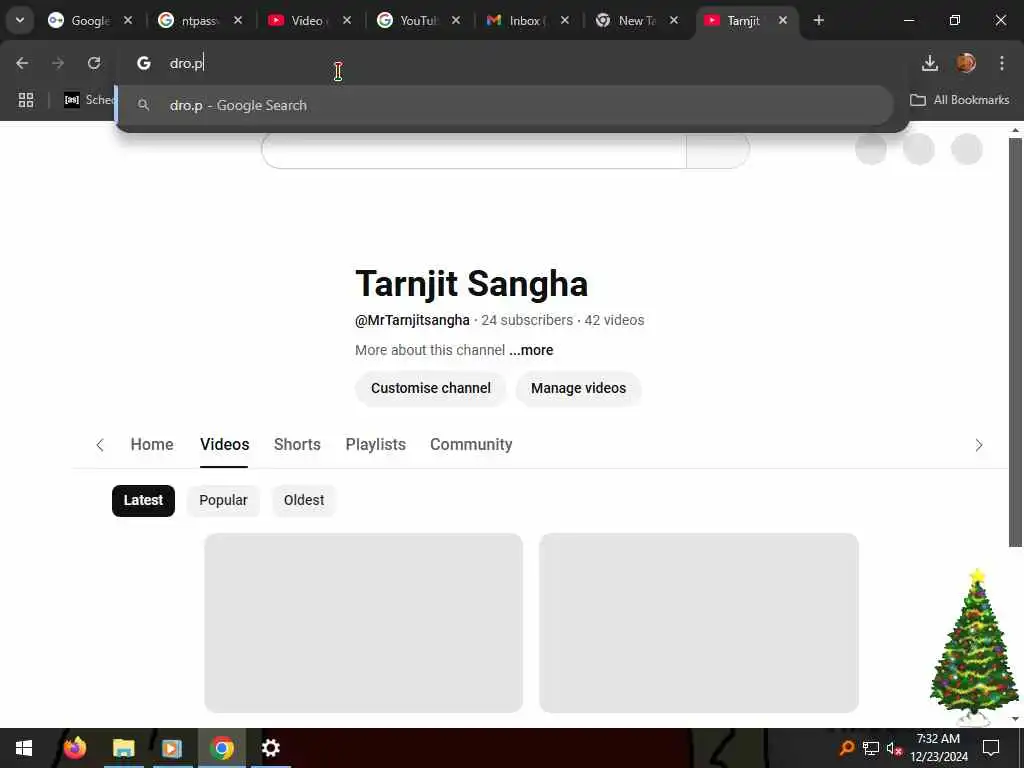Open the channel Community tab
1024x768 pixels.
[471, 444]
